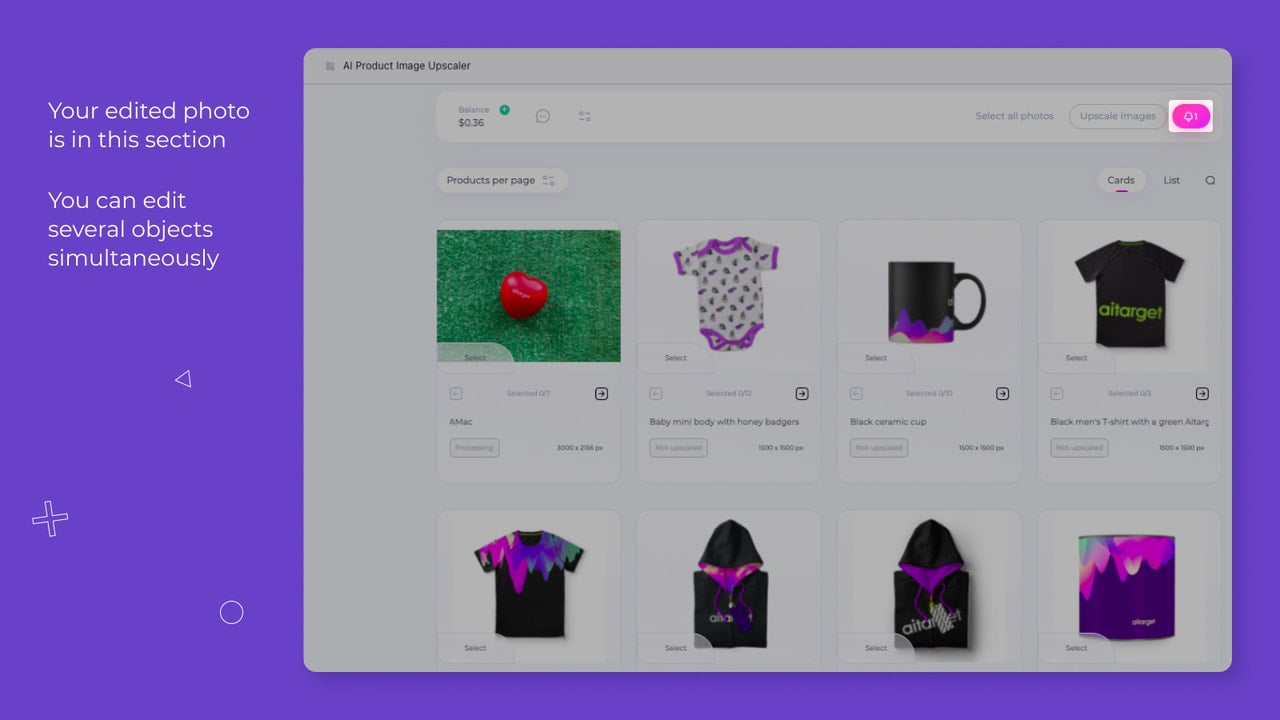Click next image arrow on Black ceramic cup card
This screenshot has height=720, width=1280.
(1002, 394)
